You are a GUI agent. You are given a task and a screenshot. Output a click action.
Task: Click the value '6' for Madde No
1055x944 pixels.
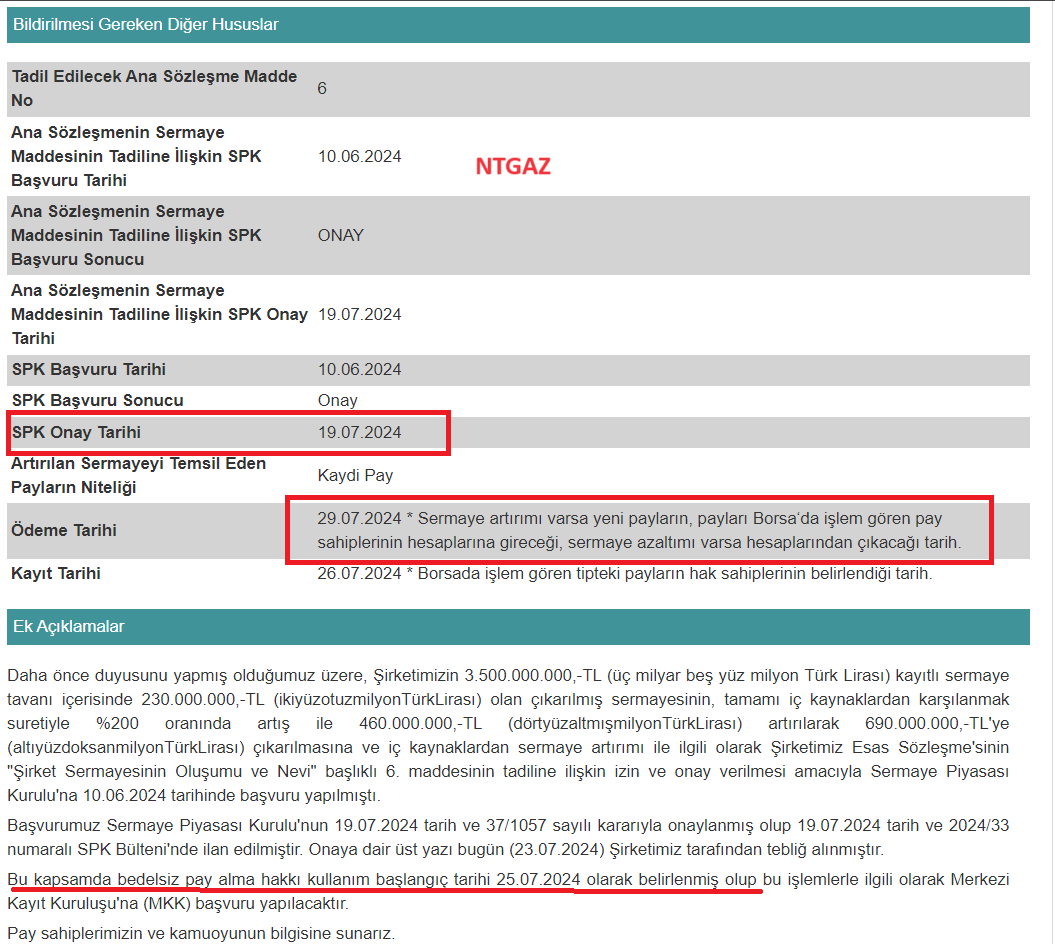point(322,88)
